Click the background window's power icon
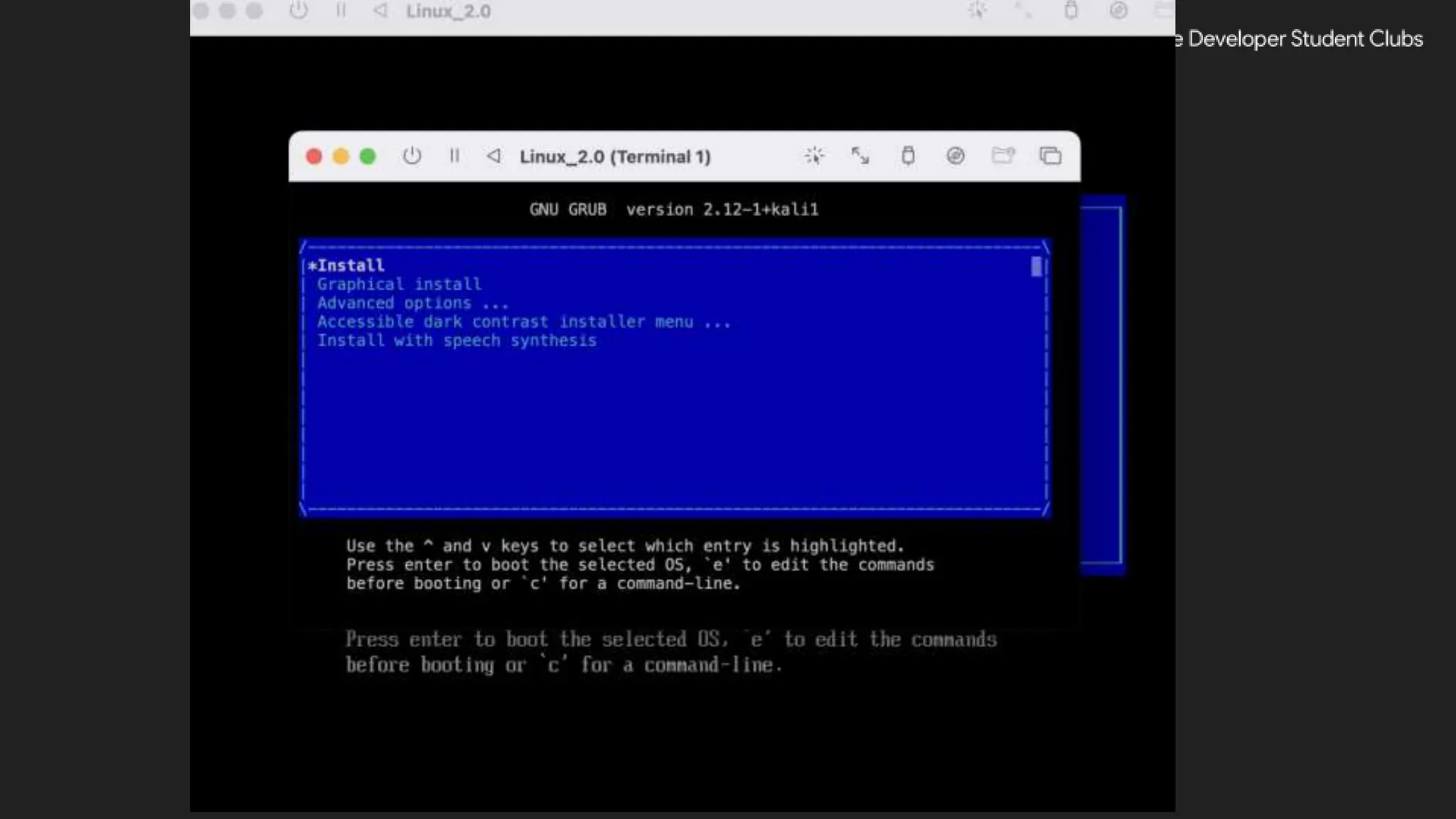The height and width of the screenshot is (819, 1456). click(x=299, y=11)
